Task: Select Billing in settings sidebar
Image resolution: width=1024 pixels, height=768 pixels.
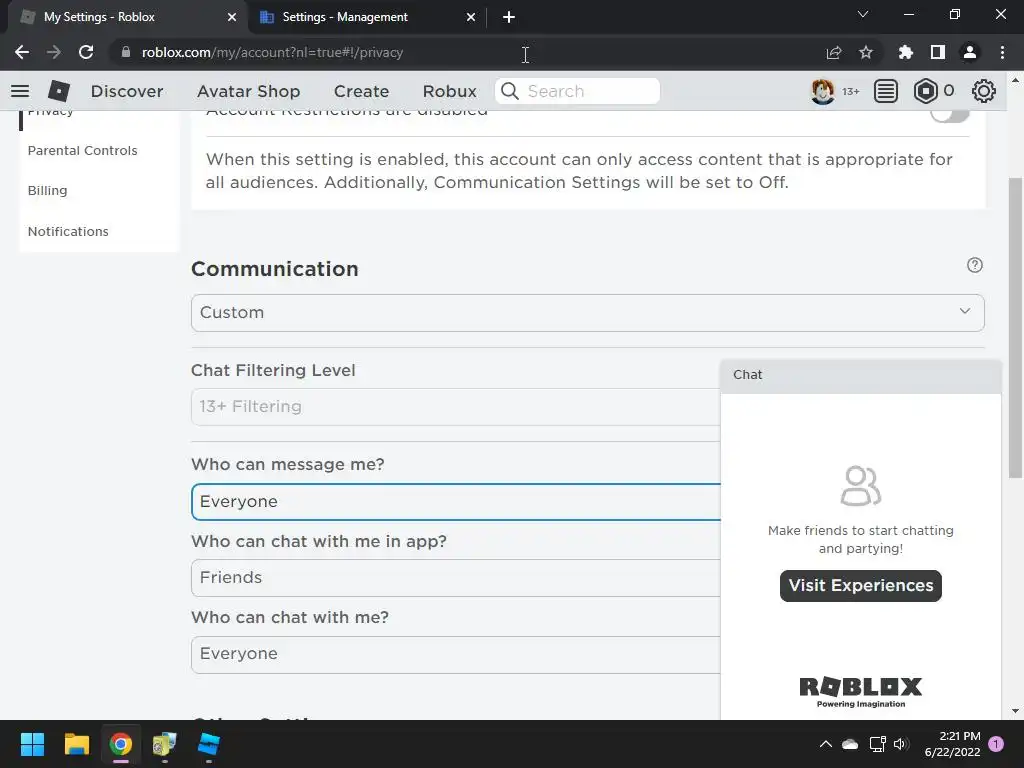Action: (47, 191)
